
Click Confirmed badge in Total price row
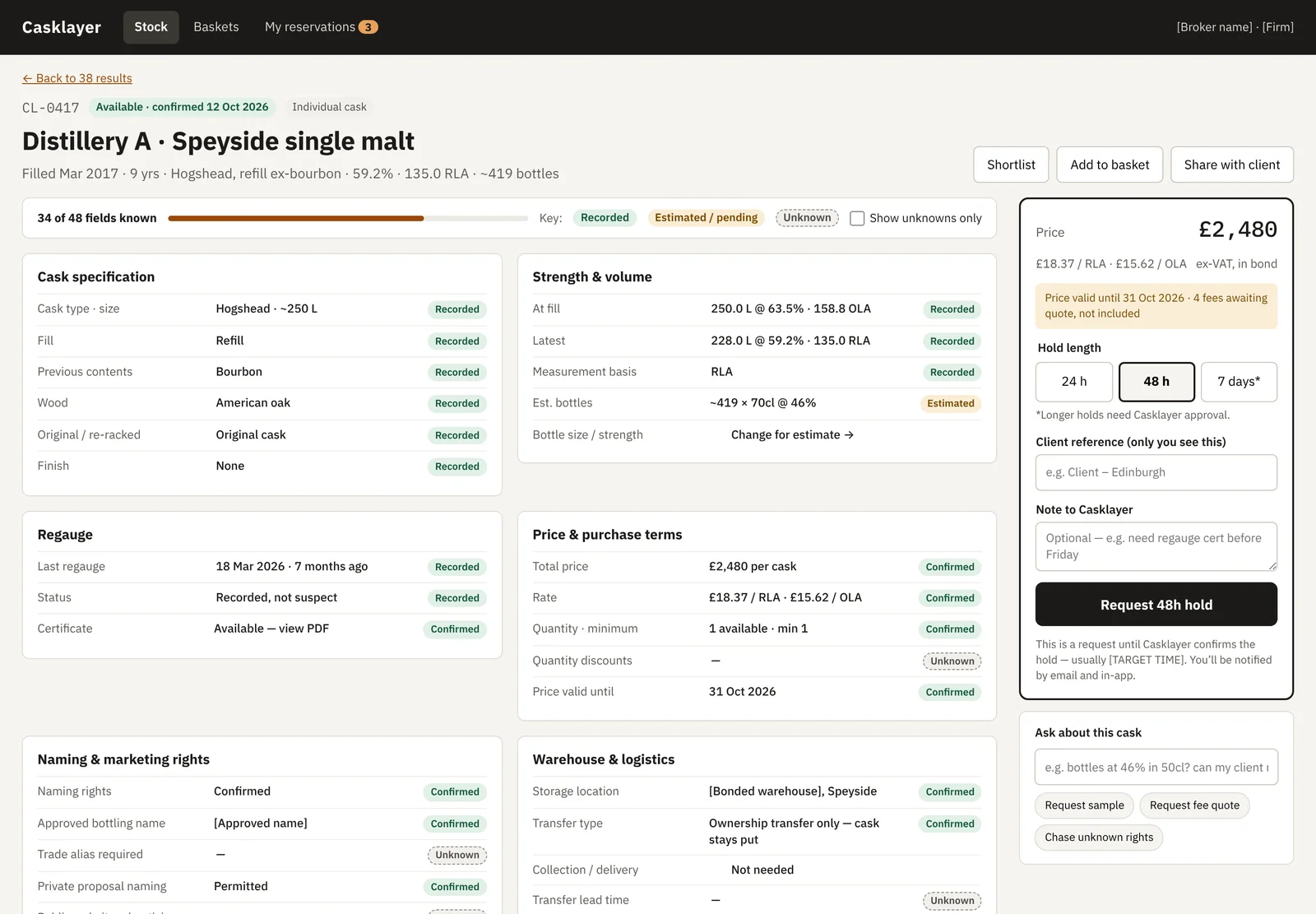click(x=950, y=568)
